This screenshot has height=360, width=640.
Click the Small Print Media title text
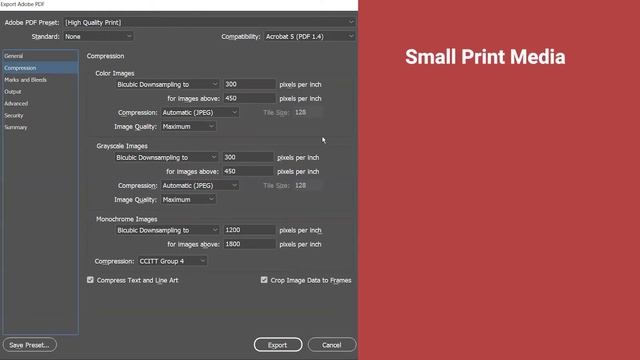pyautogui.click(x=485, y=57)
